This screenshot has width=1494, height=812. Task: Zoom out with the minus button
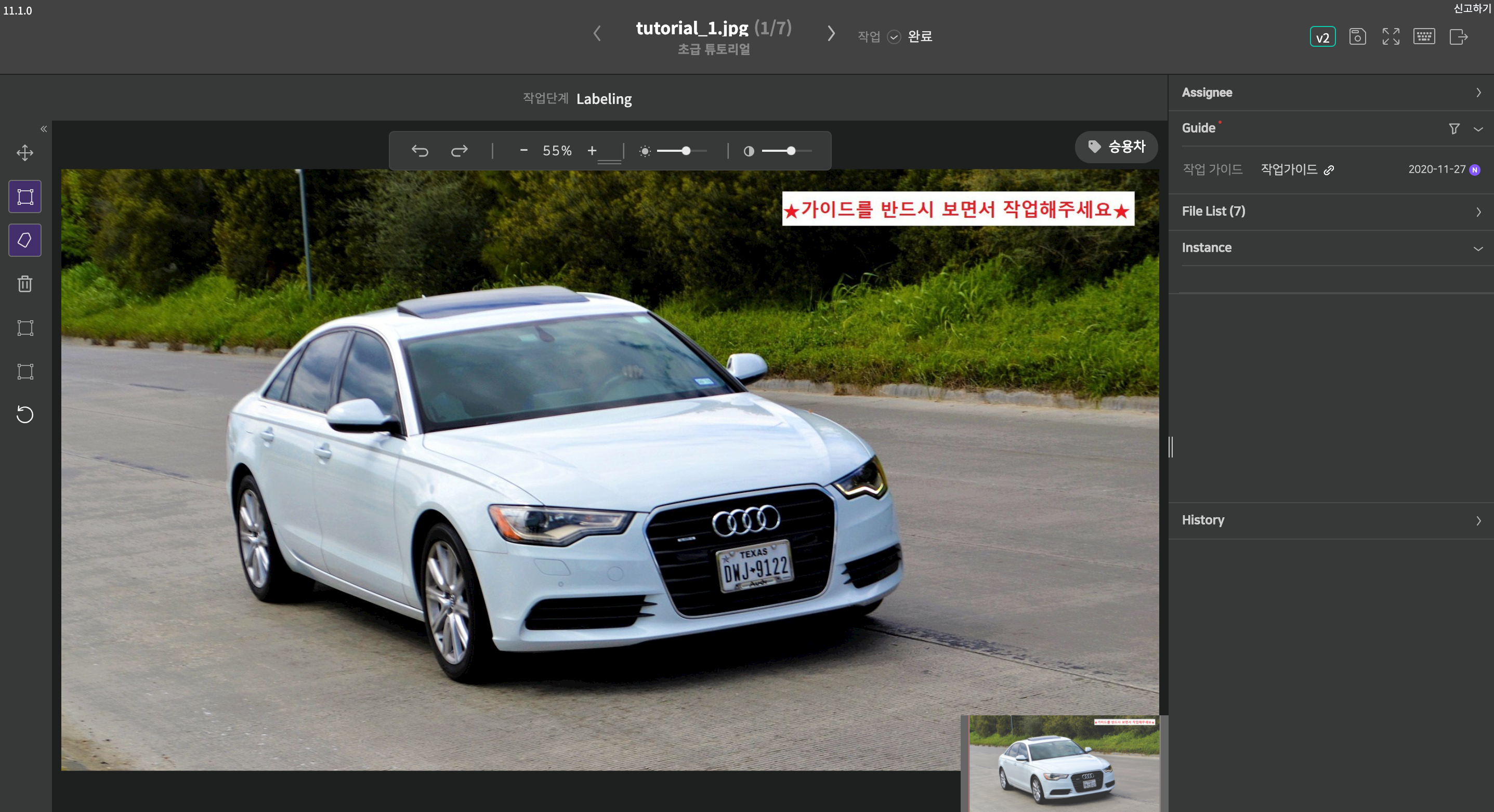pos(523,150)
